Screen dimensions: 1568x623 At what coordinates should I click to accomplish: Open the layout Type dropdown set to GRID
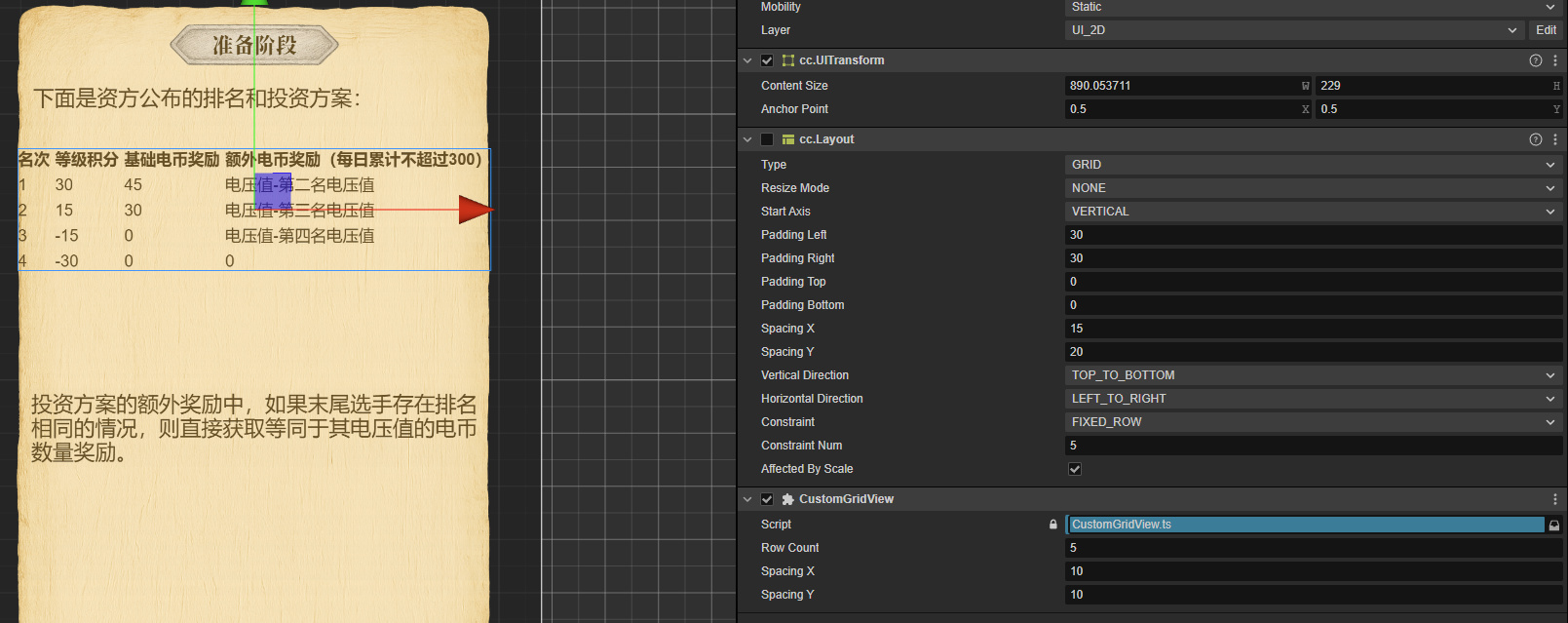click(x=1314, y=165)
